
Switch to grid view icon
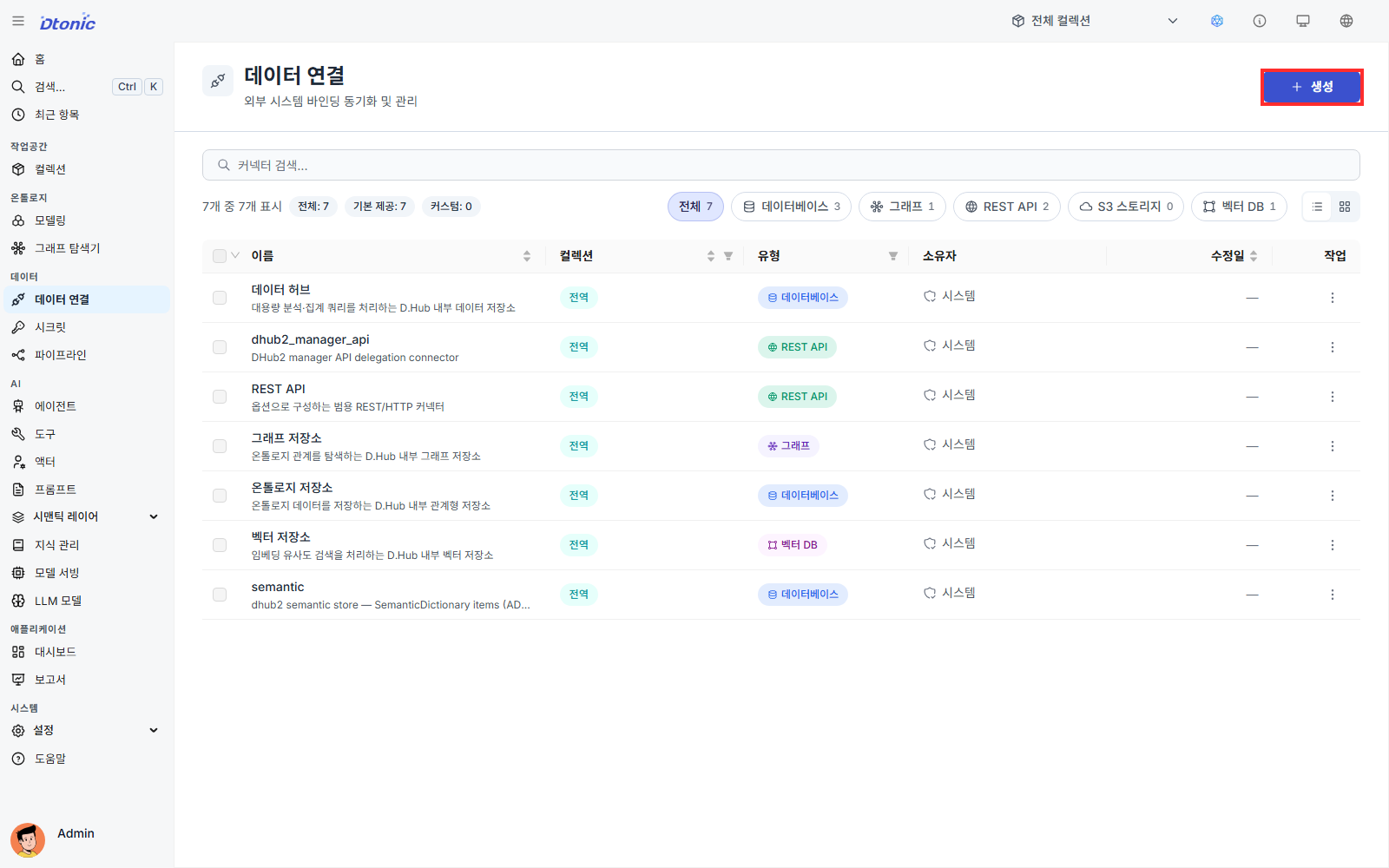(x=1345, y=207)
